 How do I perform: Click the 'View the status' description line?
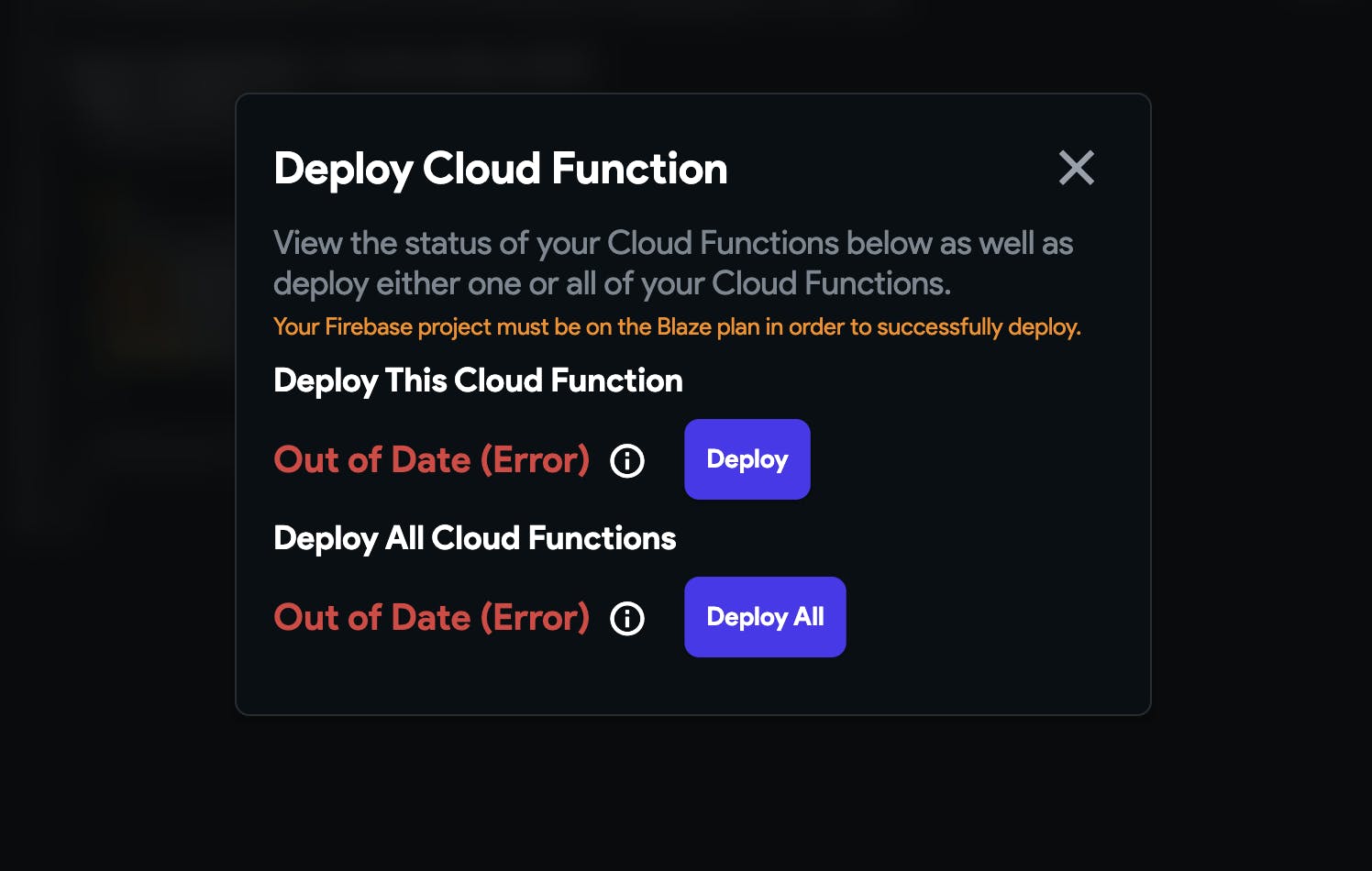point(672,243)
